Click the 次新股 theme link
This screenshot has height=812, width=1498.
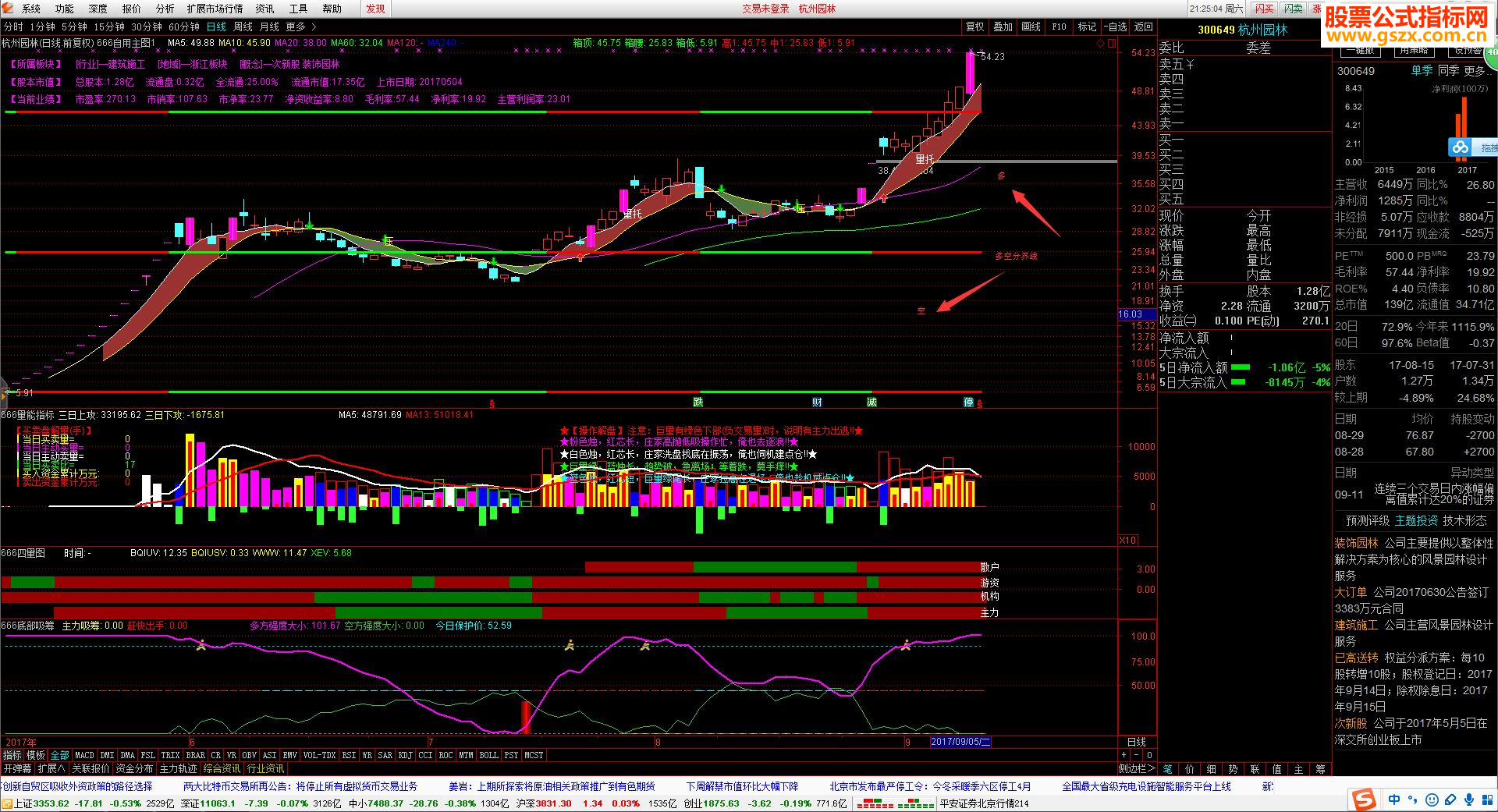[x=1351, y=723]
